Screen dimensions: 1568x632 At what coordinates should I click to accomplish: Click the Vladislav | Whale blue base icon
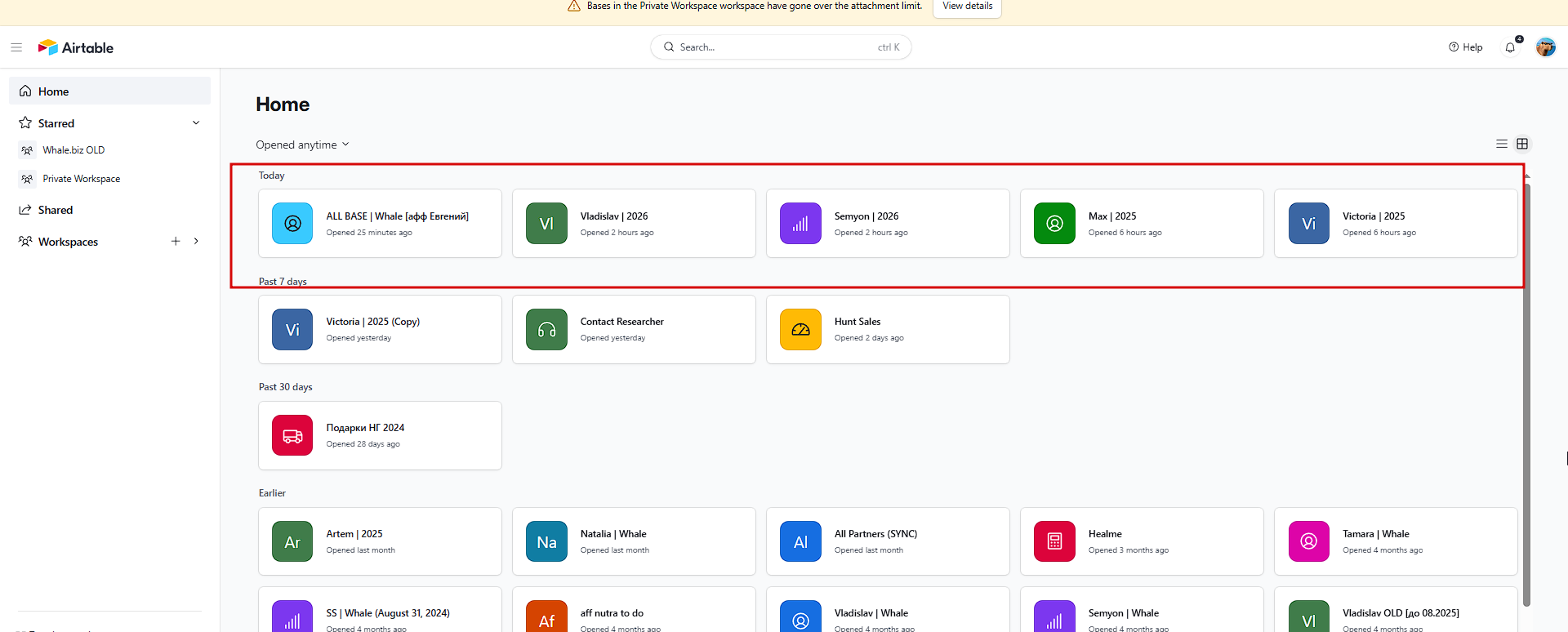[800, 616]
